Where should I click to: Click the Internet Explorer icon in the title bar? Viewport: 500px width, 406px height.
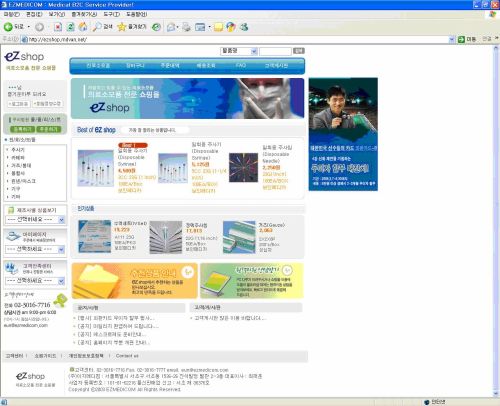[4, 5]
